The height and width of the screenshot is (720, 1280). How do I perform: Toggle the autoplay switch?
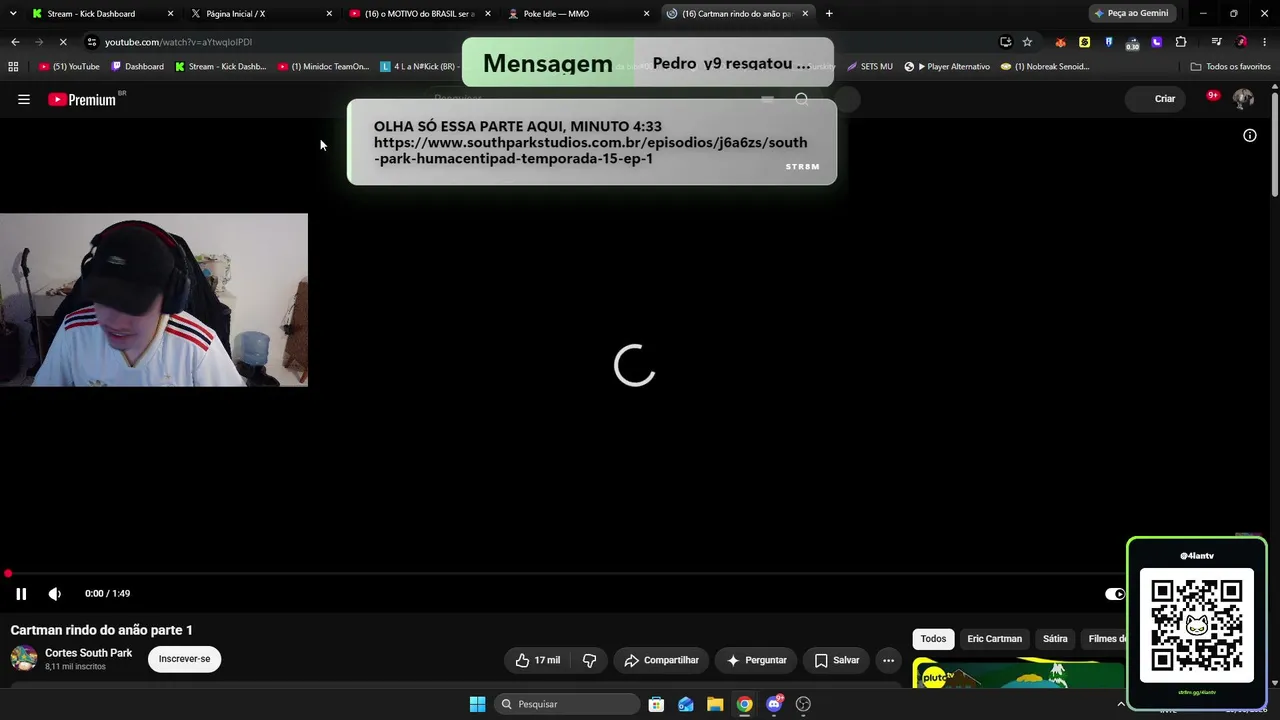(x=1115, y=594)
